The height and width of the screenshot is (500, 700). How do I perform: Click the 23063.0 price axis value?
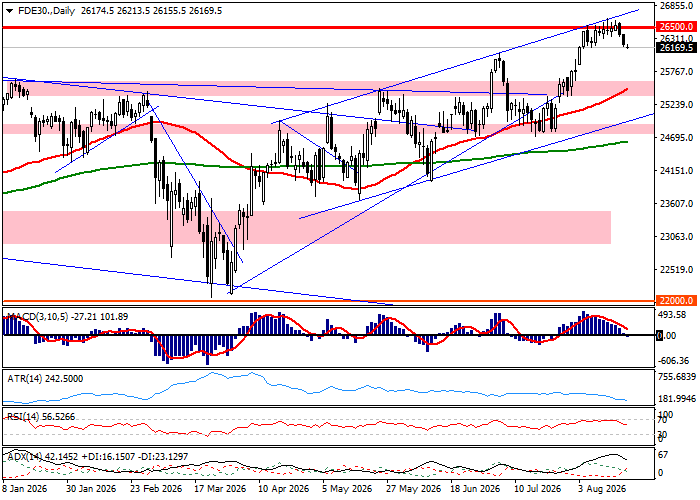click(x=676, y=237)
